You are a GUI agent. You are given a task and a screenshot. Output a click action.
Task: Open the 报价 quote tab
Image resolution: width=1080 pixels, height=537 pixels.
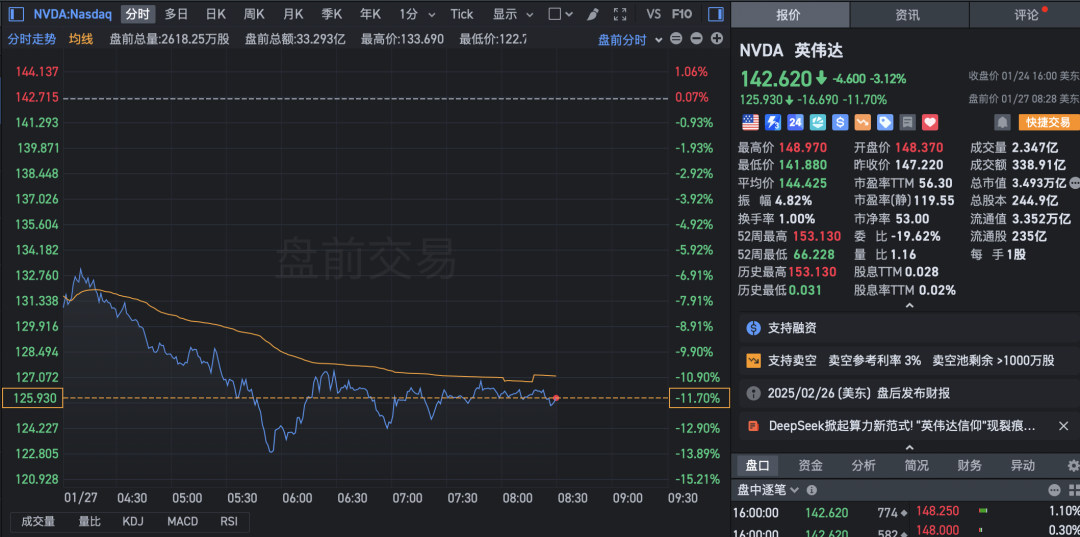pyautogui.click(x=789, y=14)
